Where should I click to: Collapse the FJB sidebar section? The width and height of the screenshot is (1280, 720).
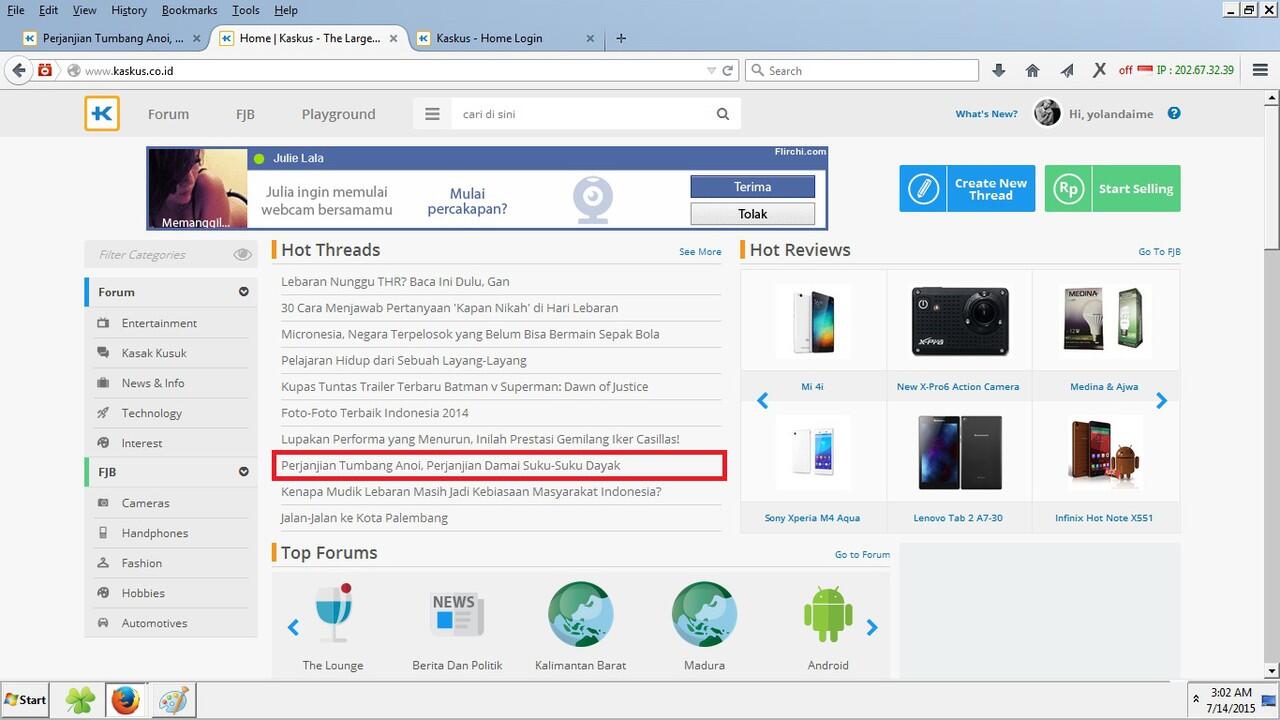[x=243, y=472]
